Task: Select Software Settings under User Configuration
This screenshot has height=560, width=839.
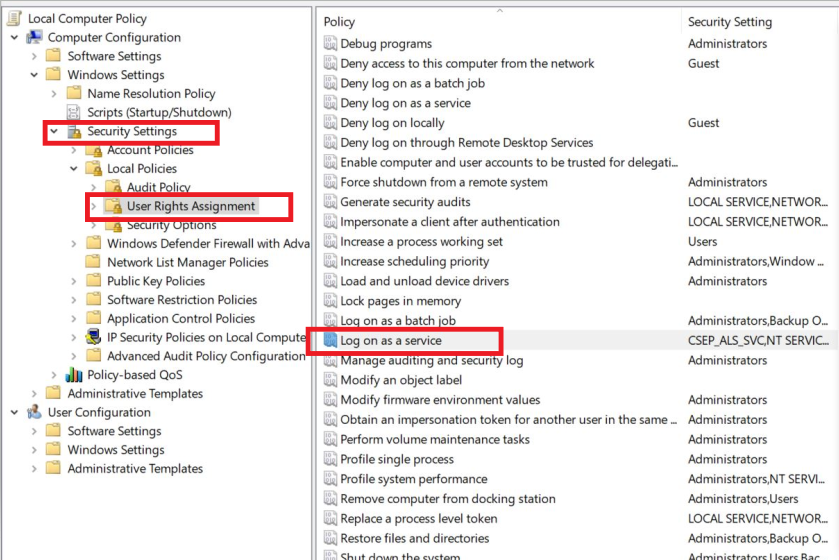Action: pyautogui.click(x=114, y=431)
